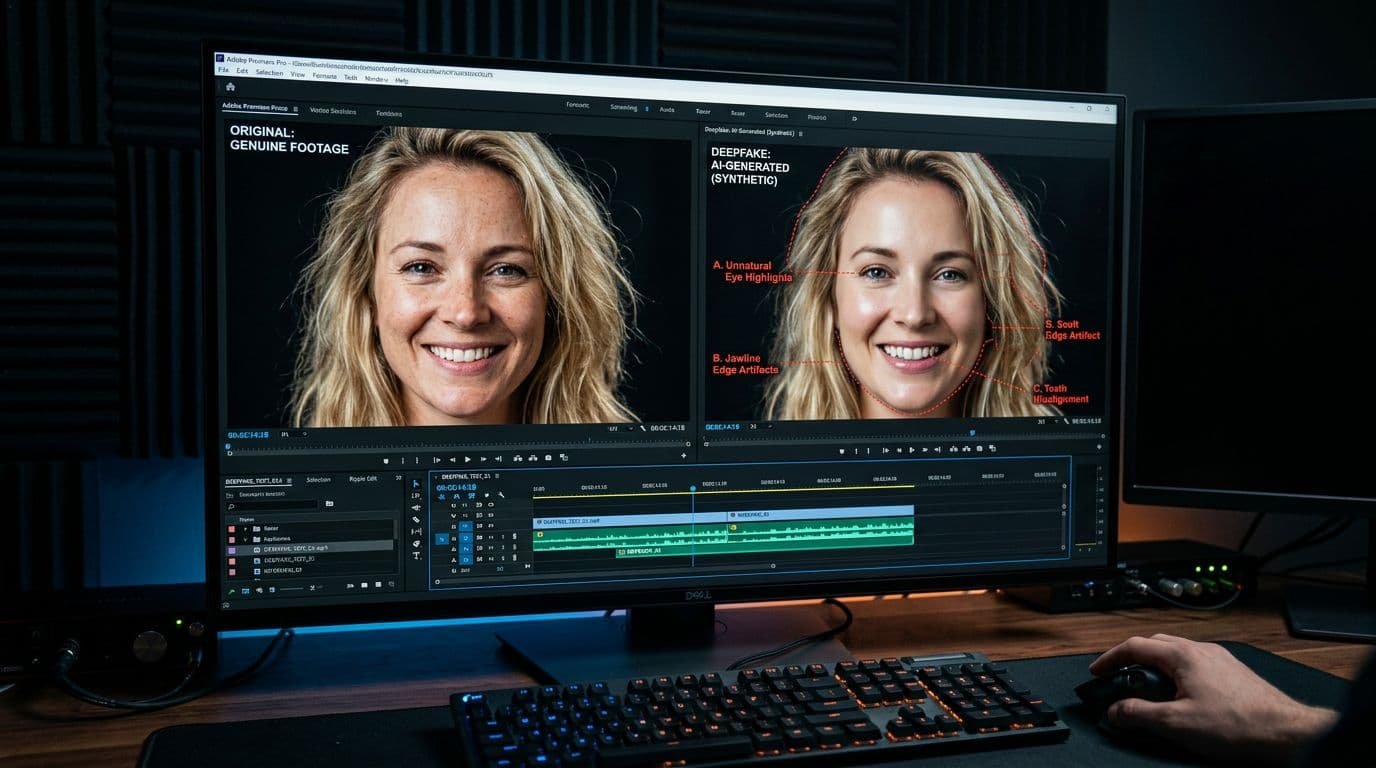Click the Home icon below the menu bar
Screen dimensions: 1376x768
(230, 88)
